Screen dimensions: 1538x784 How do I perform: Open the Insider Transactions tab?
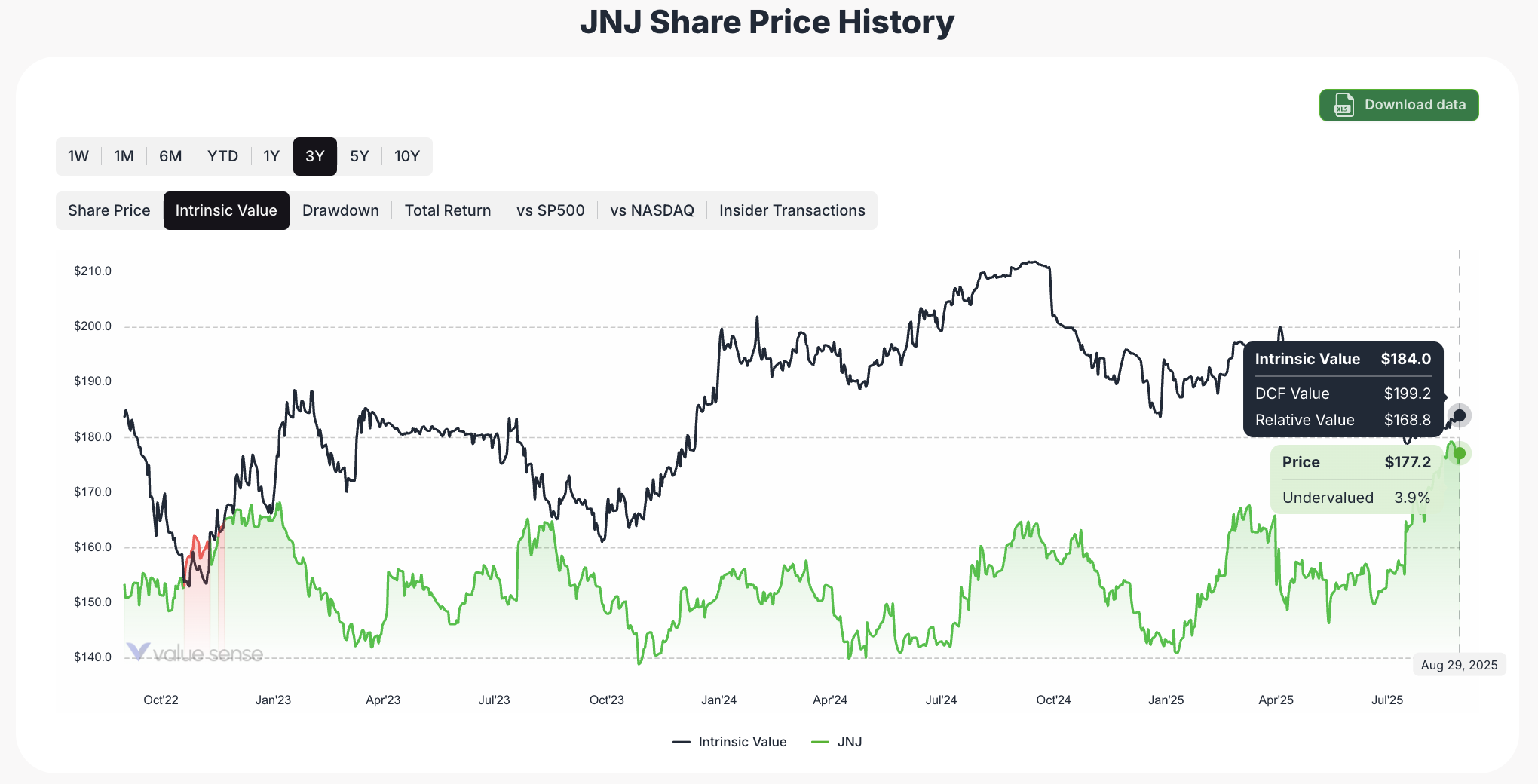coord(792,210)
